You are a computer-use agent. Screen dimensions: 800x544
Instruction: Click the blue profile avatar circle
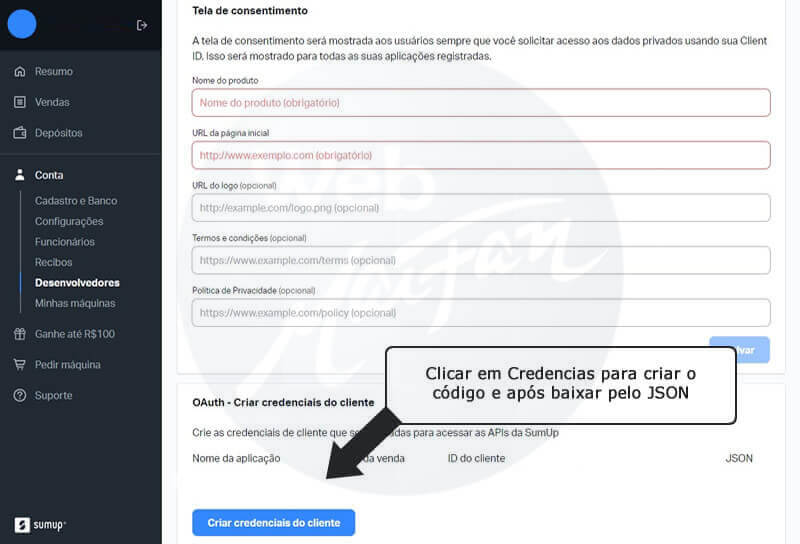(x=22, y=24)
